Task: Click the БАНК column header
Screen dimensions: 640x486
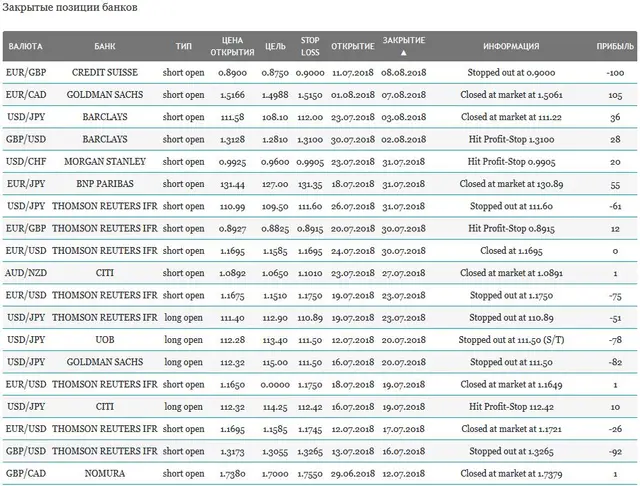Action: coord(105,46)
